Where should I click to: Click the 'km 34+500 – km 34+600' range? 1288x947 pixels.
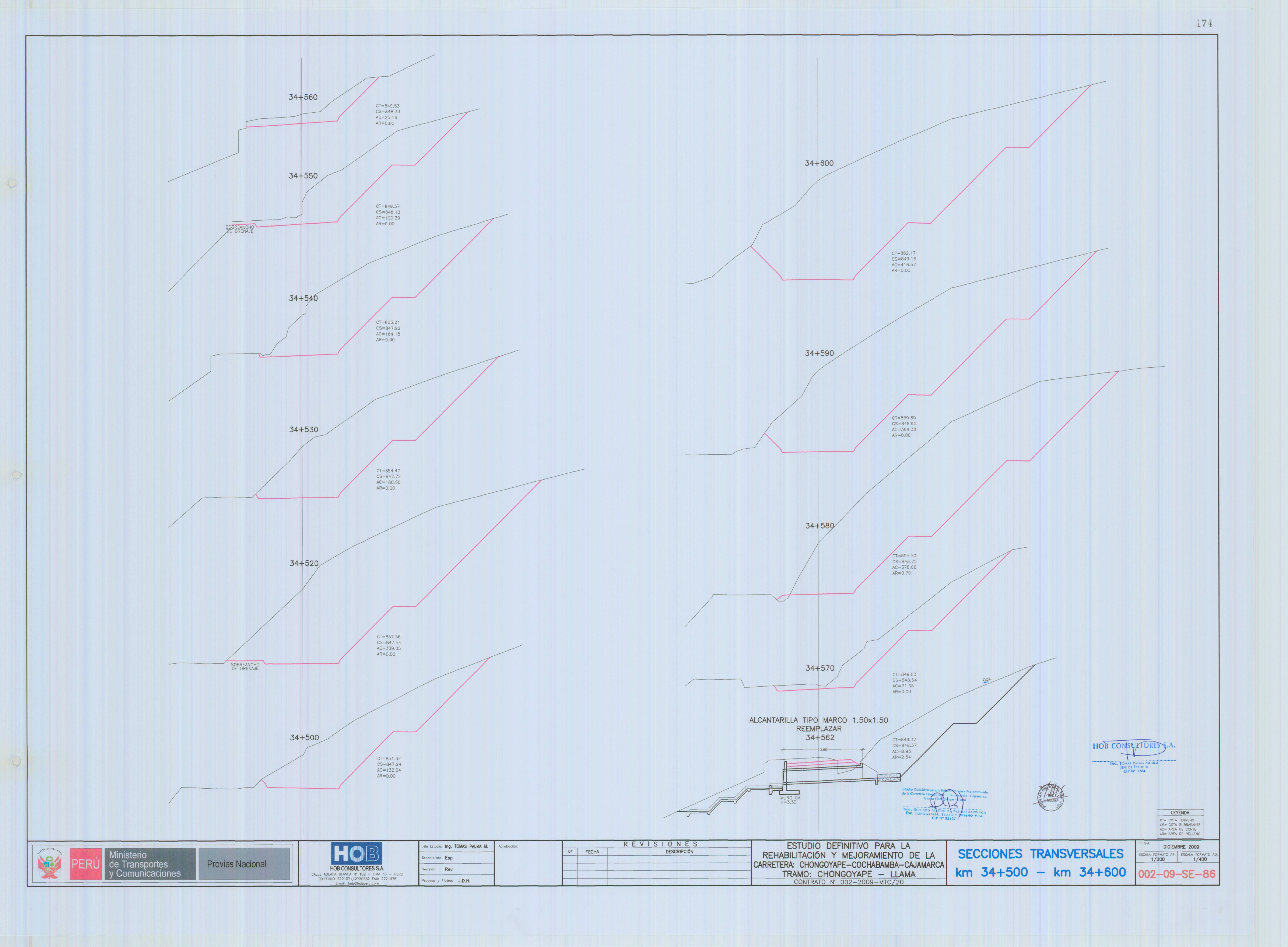pyautogui.click(x=1040, y=872)
